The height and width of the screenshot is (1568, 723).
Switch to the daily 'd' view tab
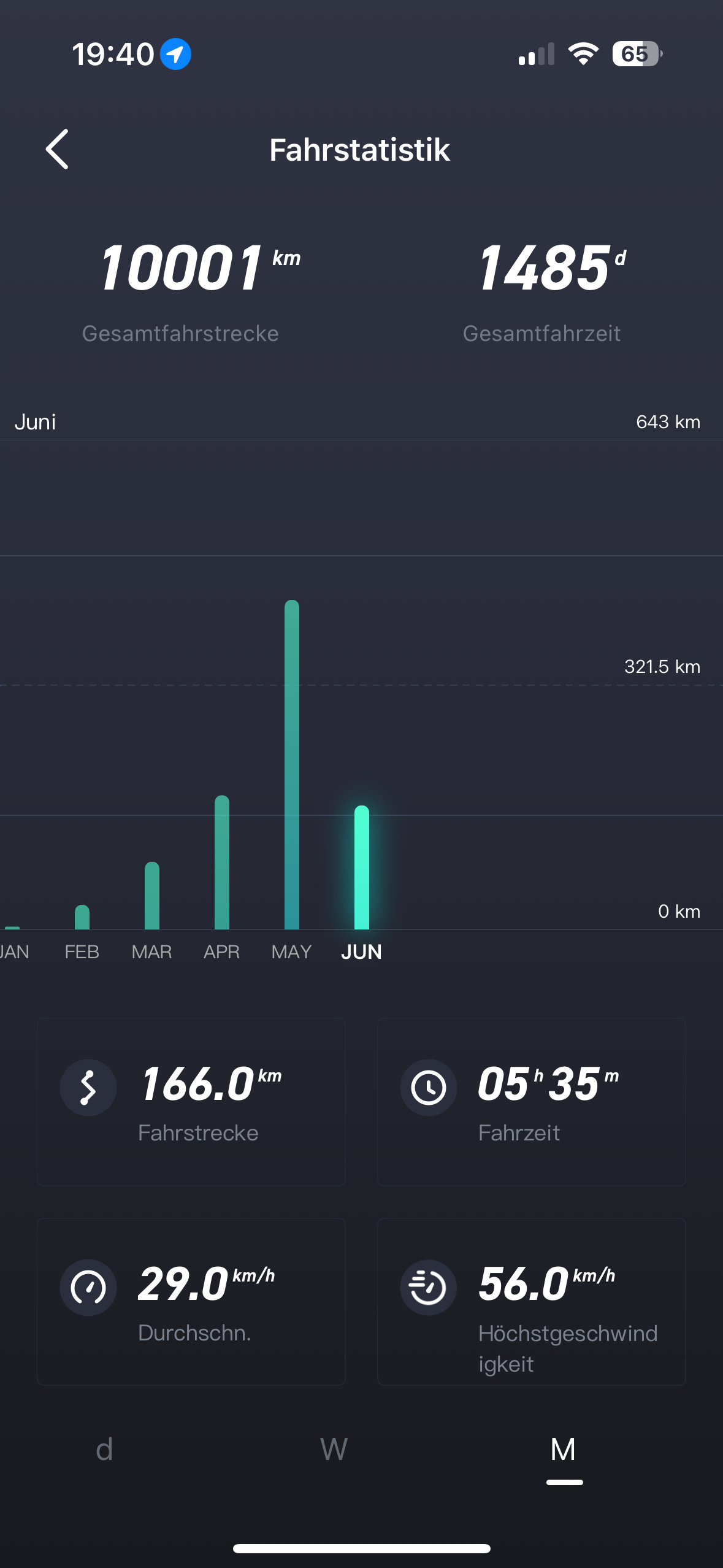tap(104, 1450)
